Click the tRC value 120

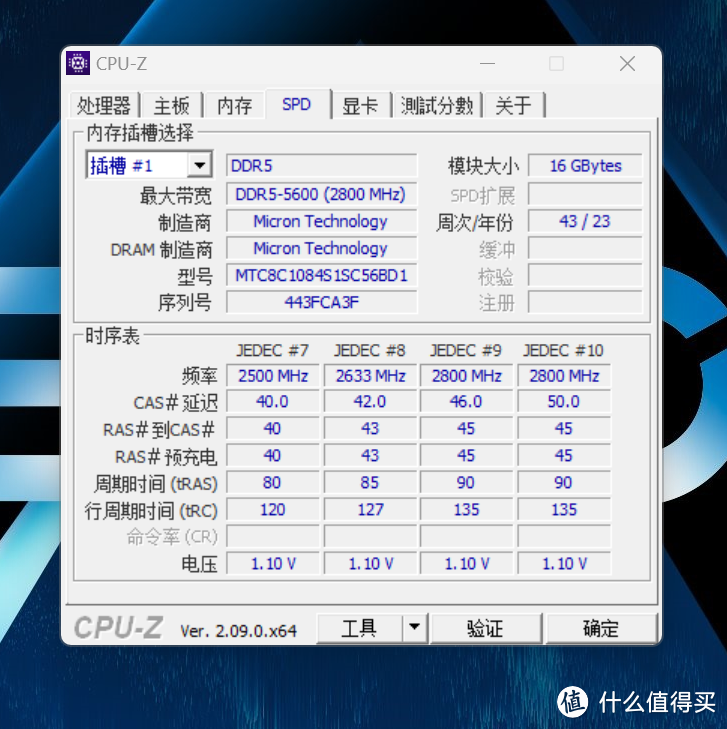(273, 510)
